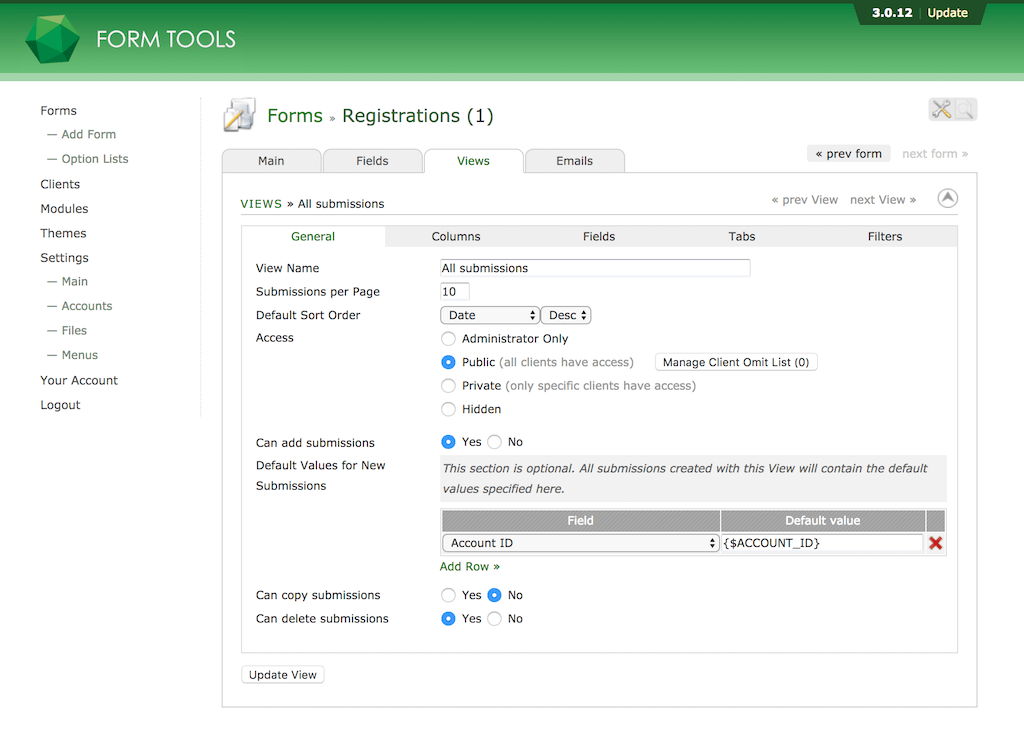The image size is (1024, 731).
Task: Go to the prev form
Action: pos(848,154)
